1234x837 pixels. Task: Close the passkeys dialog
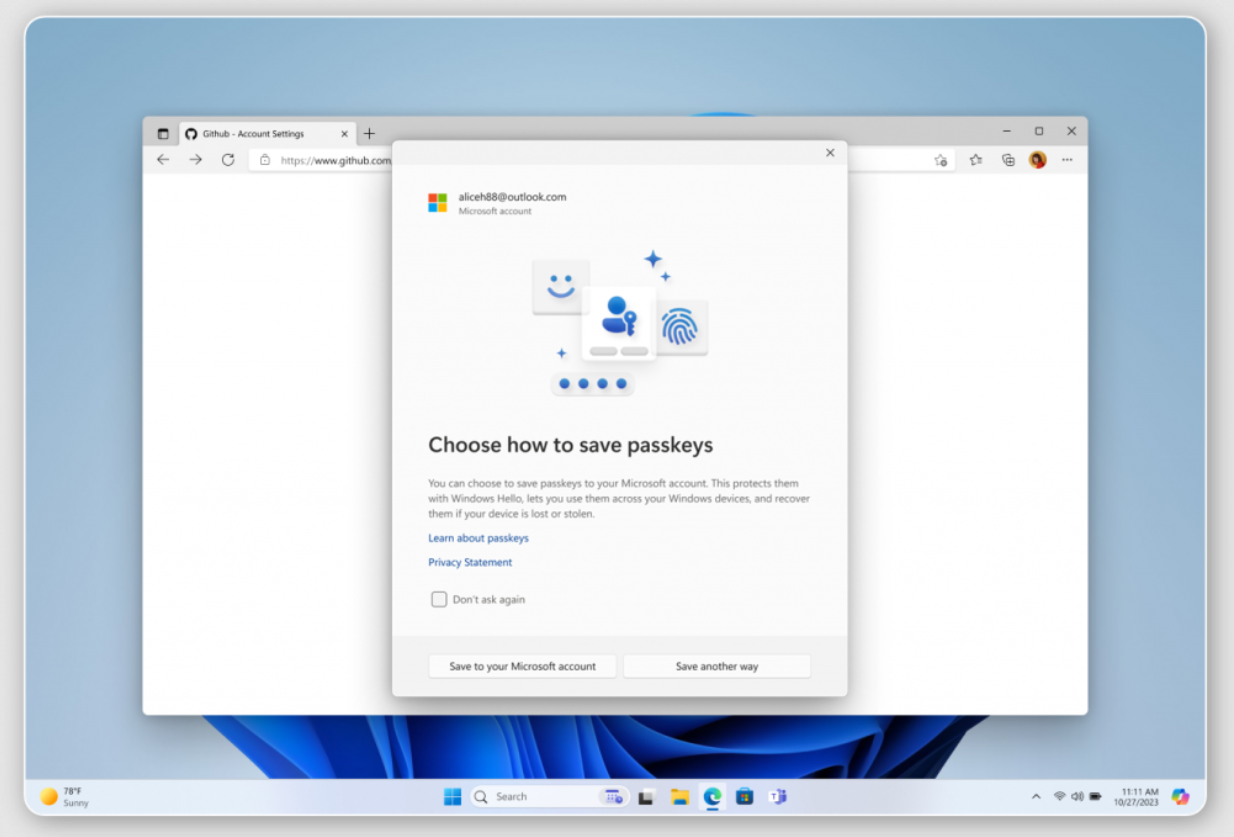[x=830, y=153]
